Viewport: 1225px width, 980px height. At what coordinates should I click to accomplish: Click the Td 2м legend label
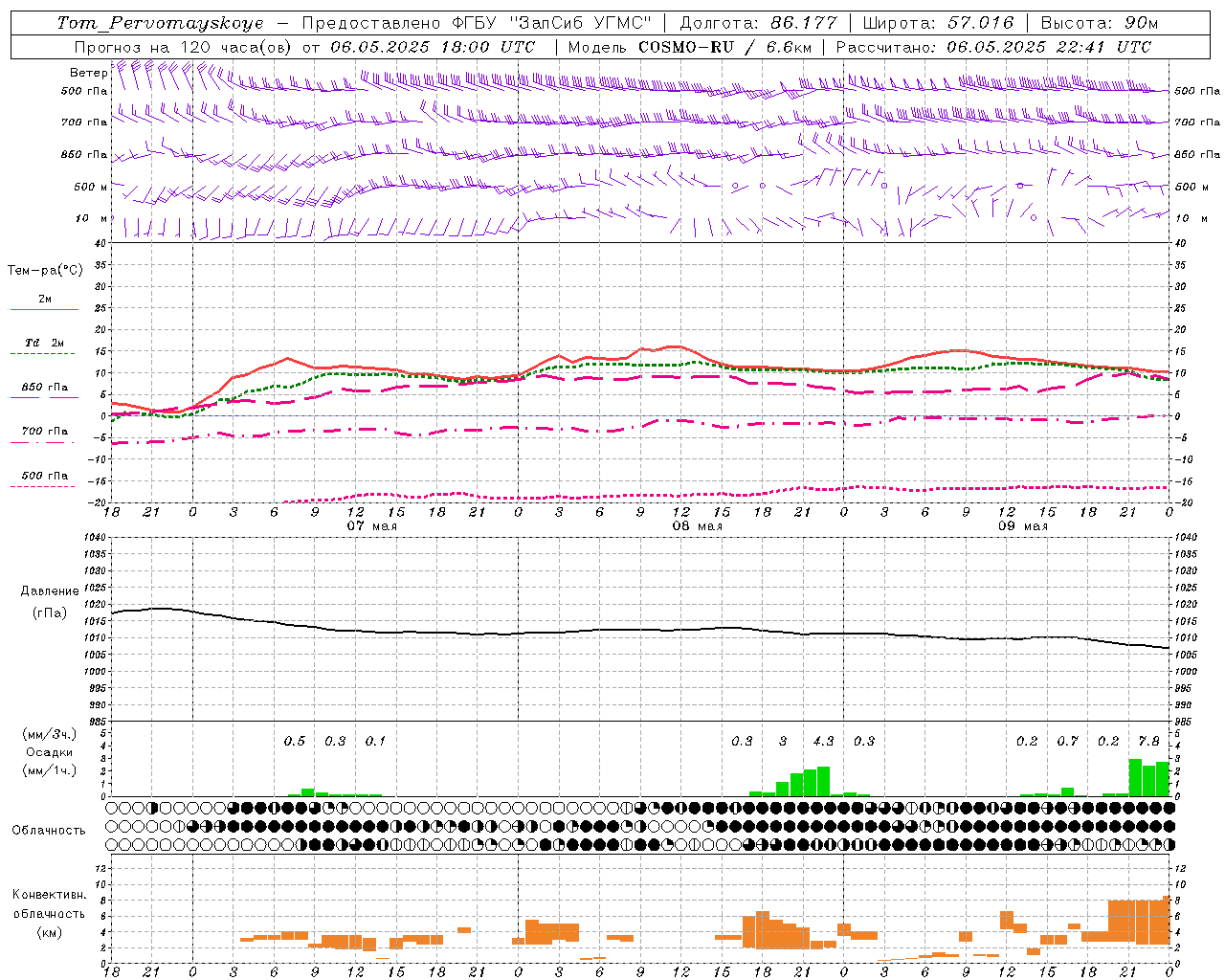(x=45, y=343)
